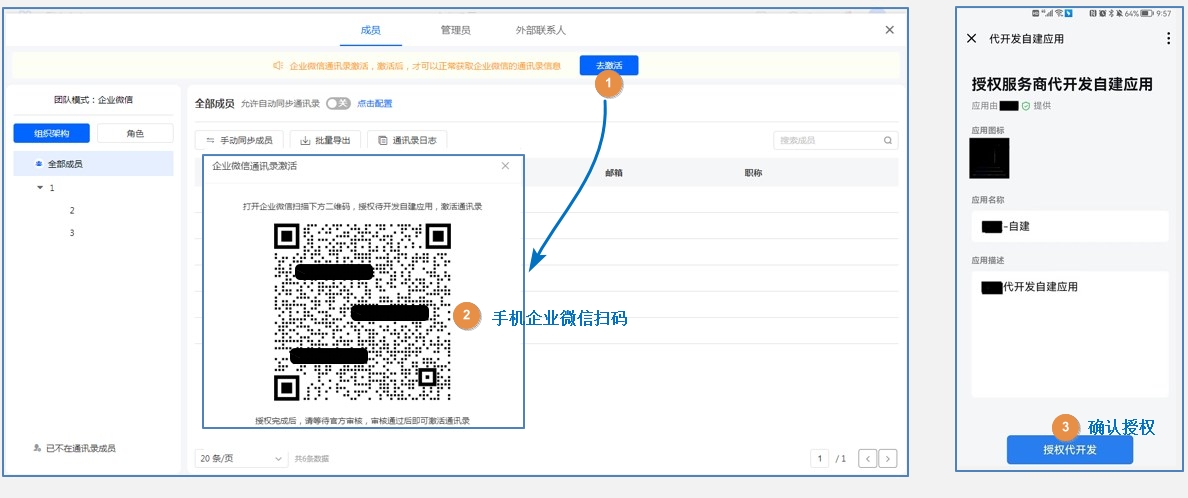
Task: Click 手动同步成员 sync button
Action: coord(239,141)
